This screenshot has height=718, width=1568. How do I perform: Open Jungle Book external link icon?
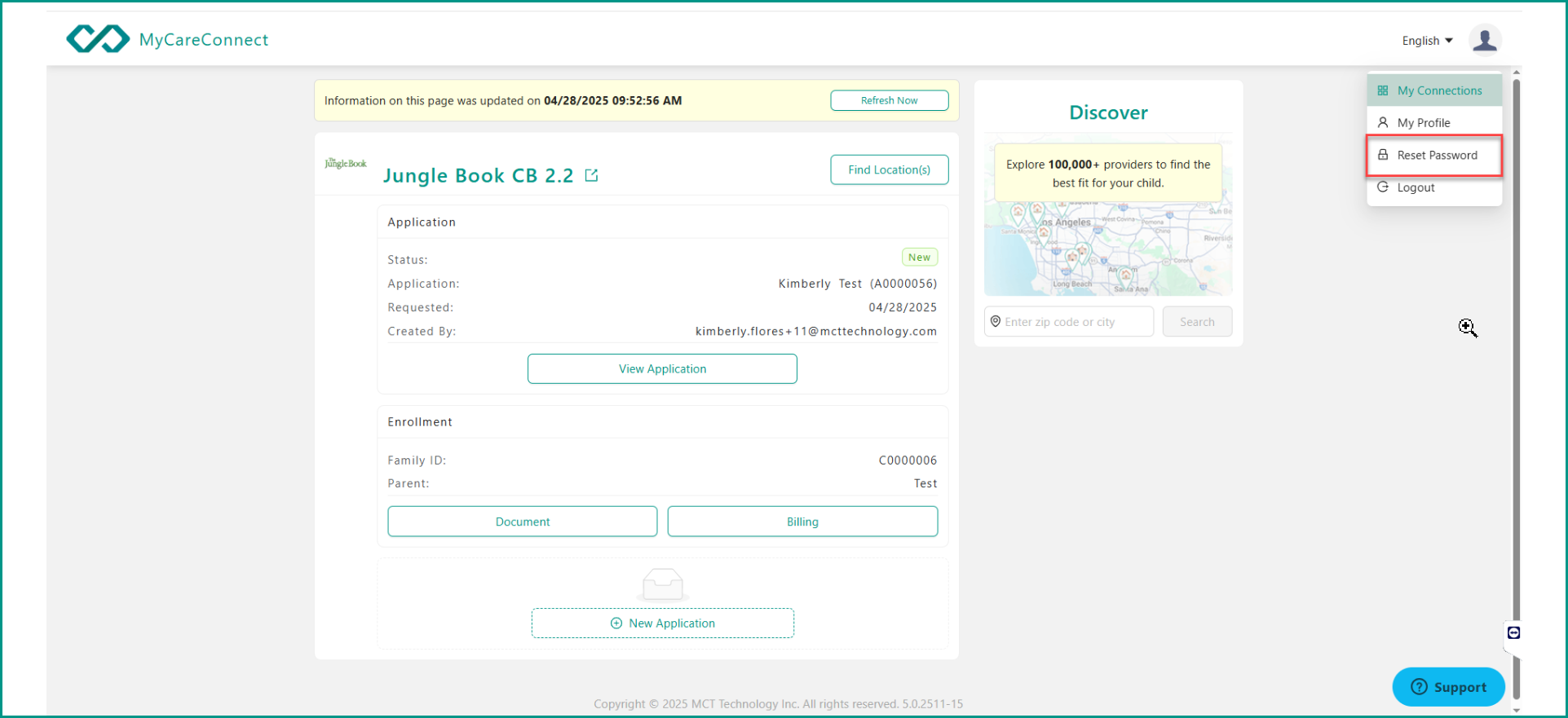coord(591,175)
